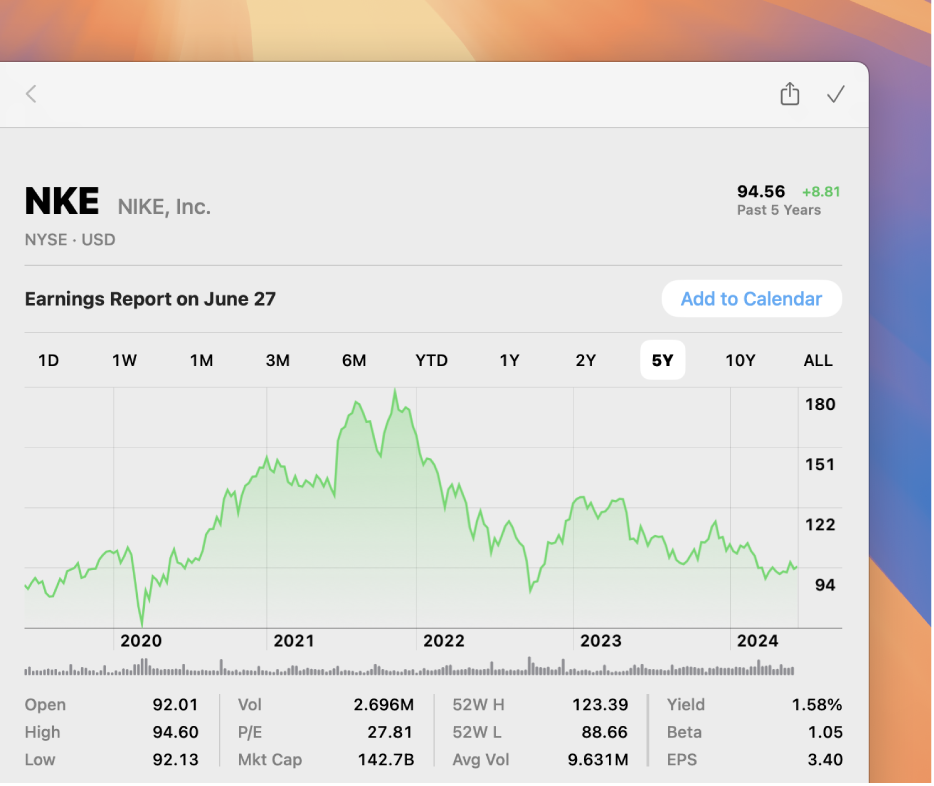Click the 151 price axis label
The width and height of the screenshot is (934, 786).
(x=820, y=464)
